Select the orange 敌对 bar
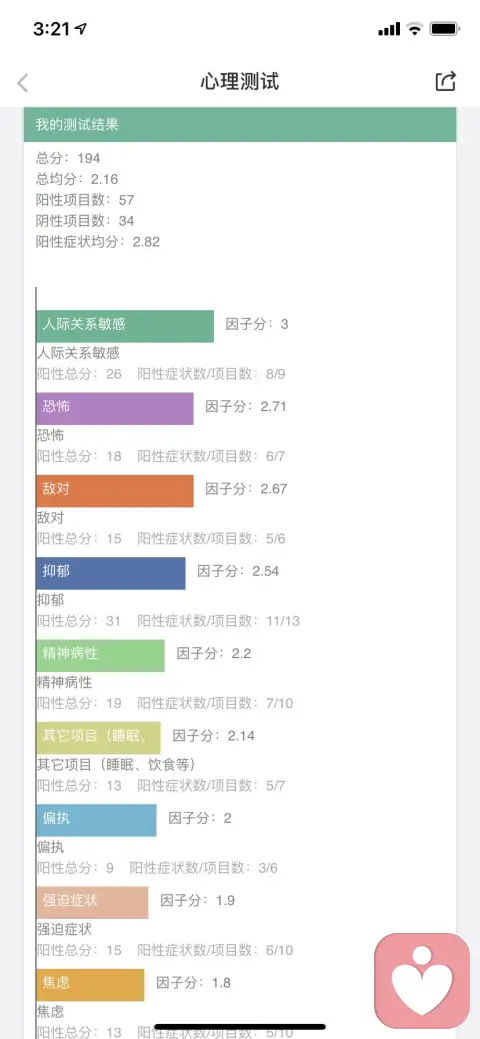The image size is (480, 1039). pyautogui.click(x=115, y=490)
